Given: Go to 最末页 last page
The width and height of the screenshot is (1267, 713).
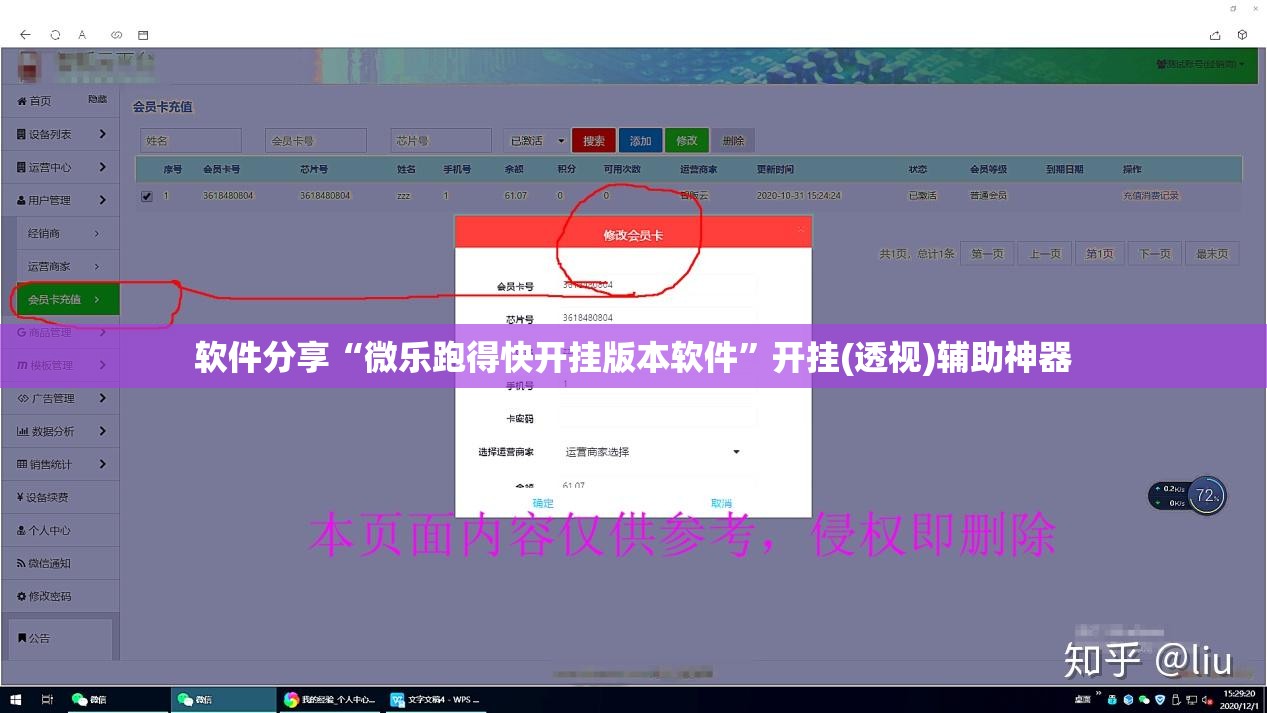Looking at the screenshot, I should [x=1211, y=254].
